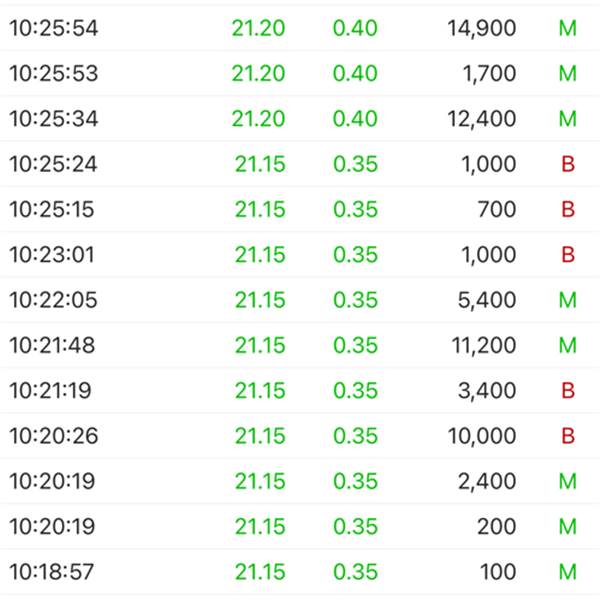Click the B marker at 10:21:19

click(x=568, y=390)
